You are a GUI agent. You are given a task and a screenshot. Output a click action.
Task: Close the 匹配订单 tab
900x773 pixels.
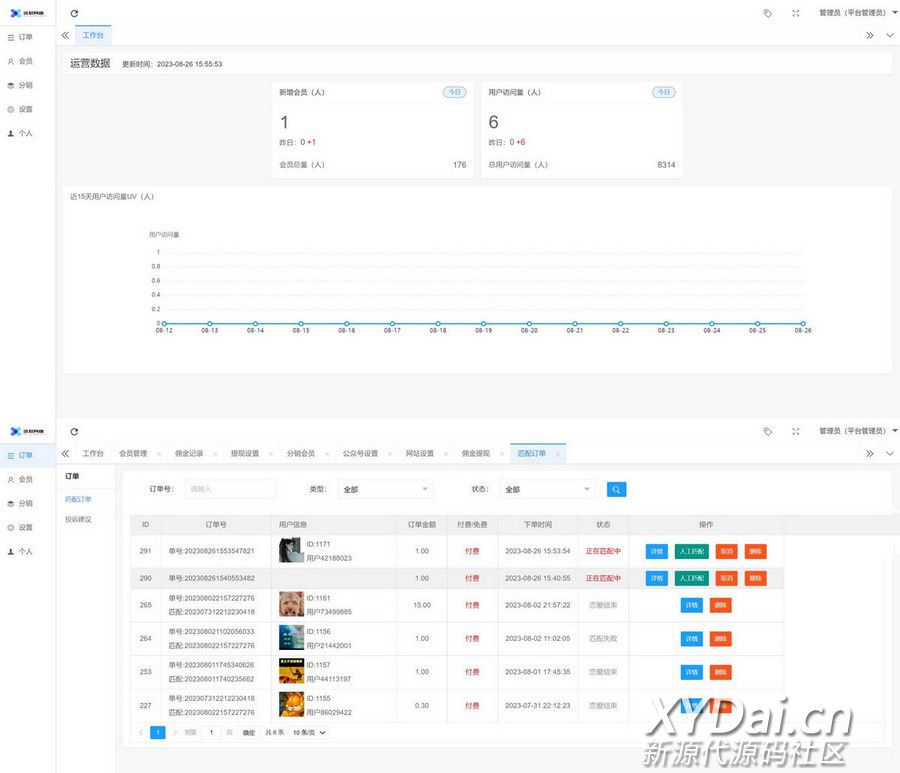pos(558,454)
